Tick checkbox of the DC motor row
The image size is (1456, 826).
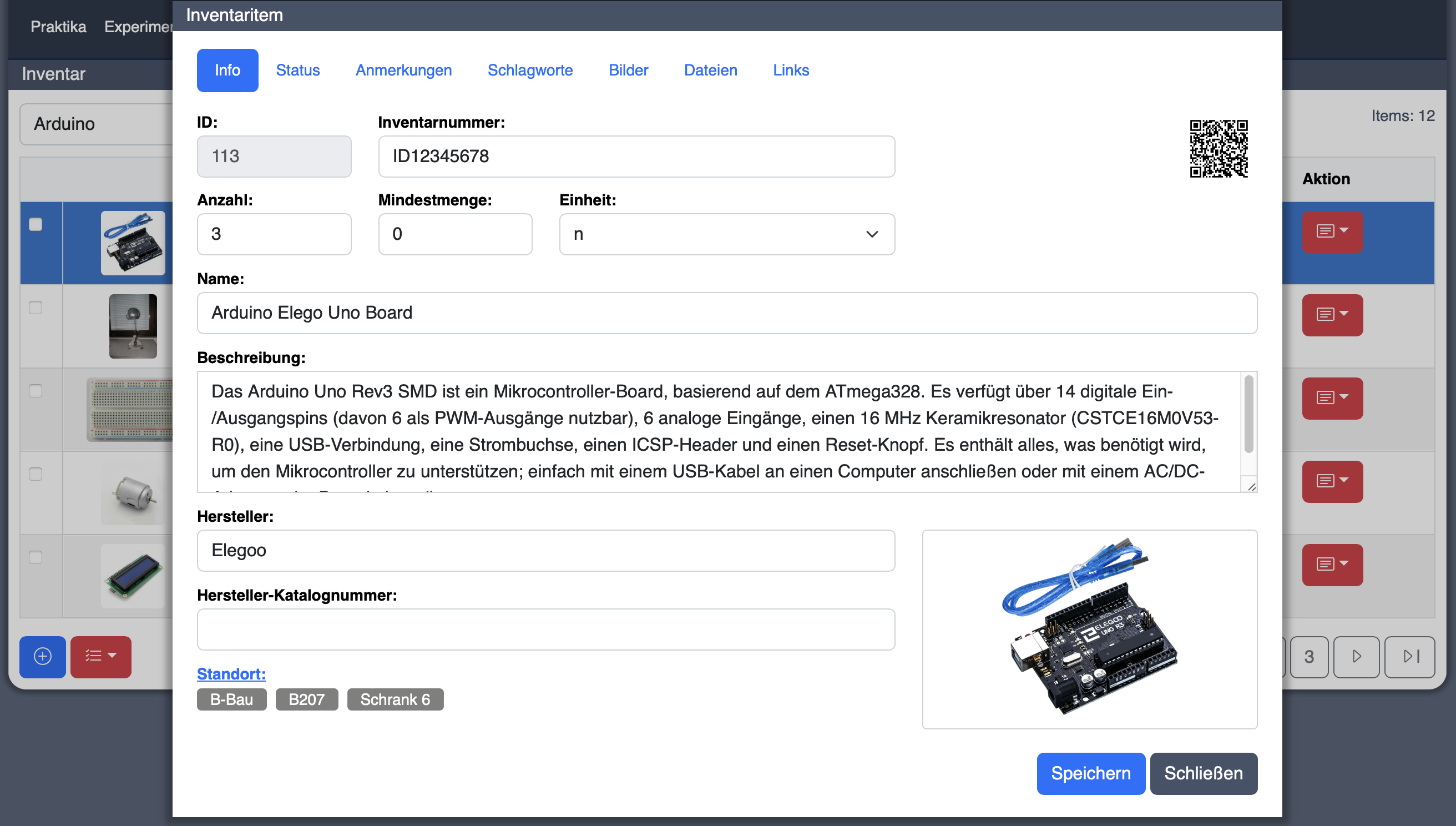tap(36, 474)
